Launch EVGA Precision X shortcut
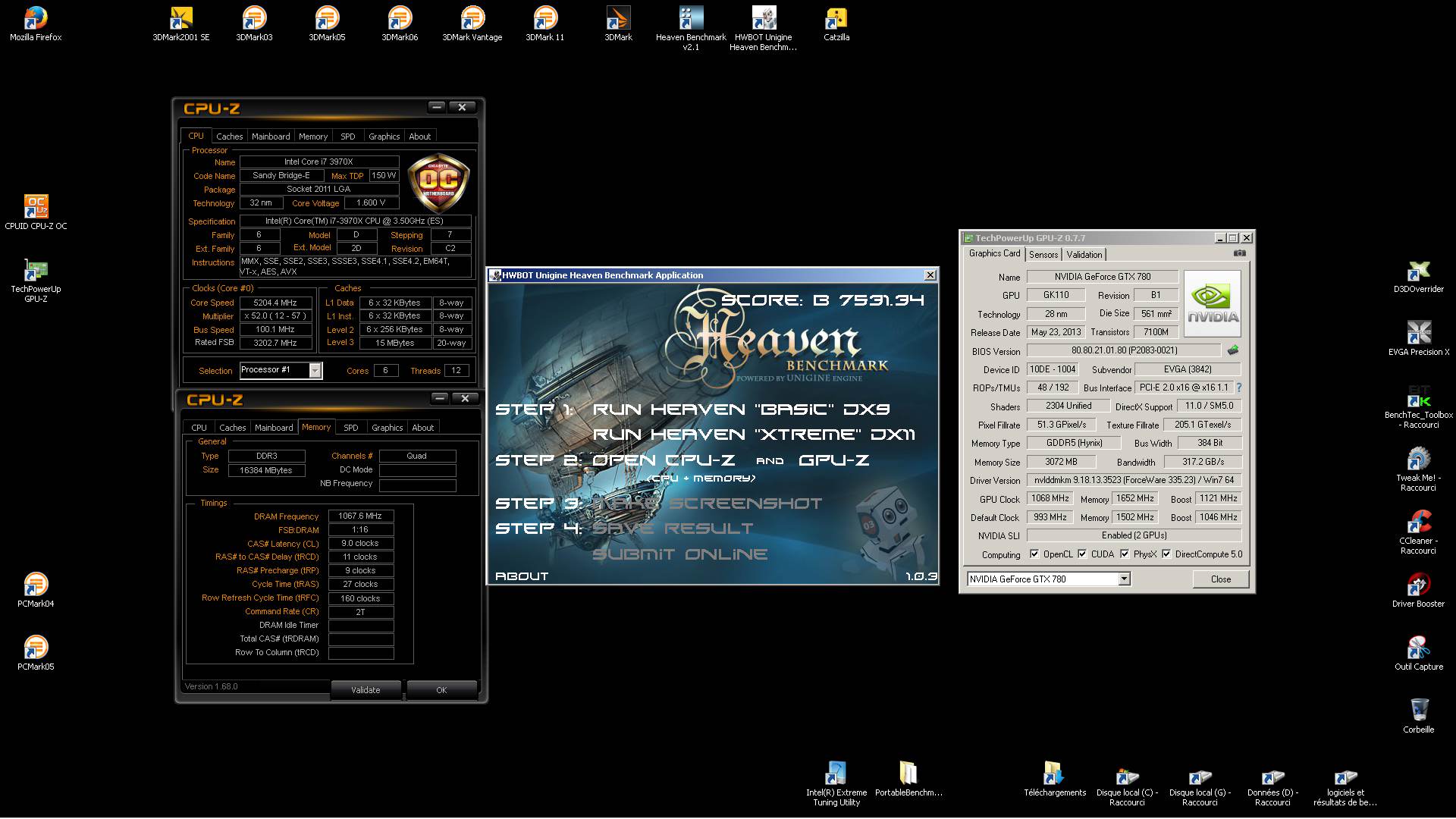The height and width of the screenshot is (819, 1456). pyautogui.click(x=1419, y=338)
